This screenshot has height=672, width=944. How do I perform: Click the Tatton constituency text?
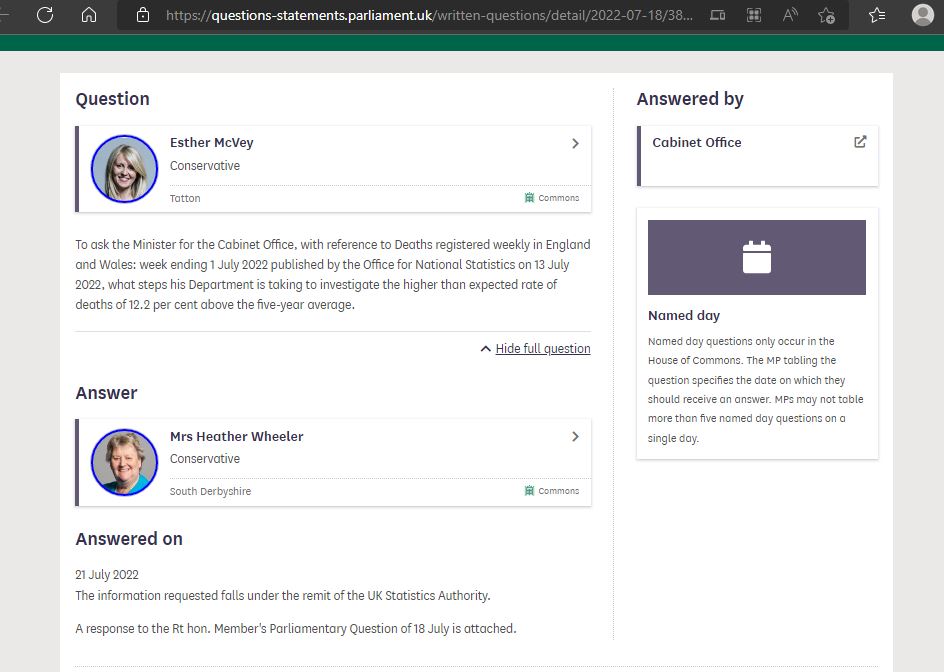(185, 198)
